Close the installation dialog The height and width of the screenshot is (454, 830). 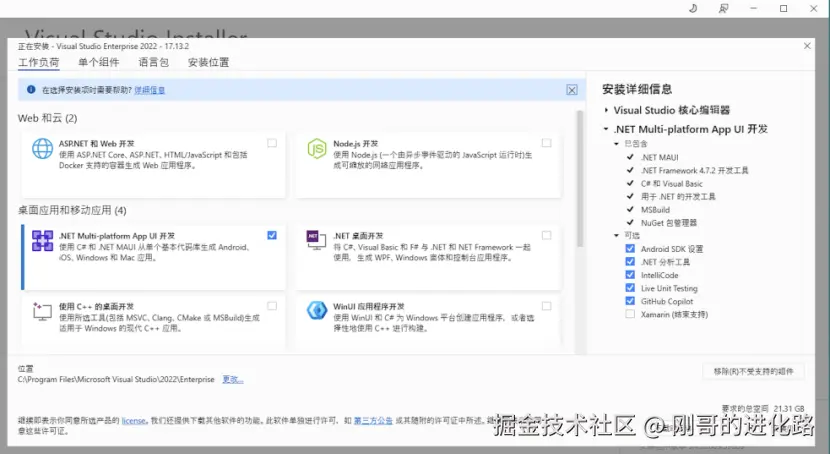[x=807, y=46]
